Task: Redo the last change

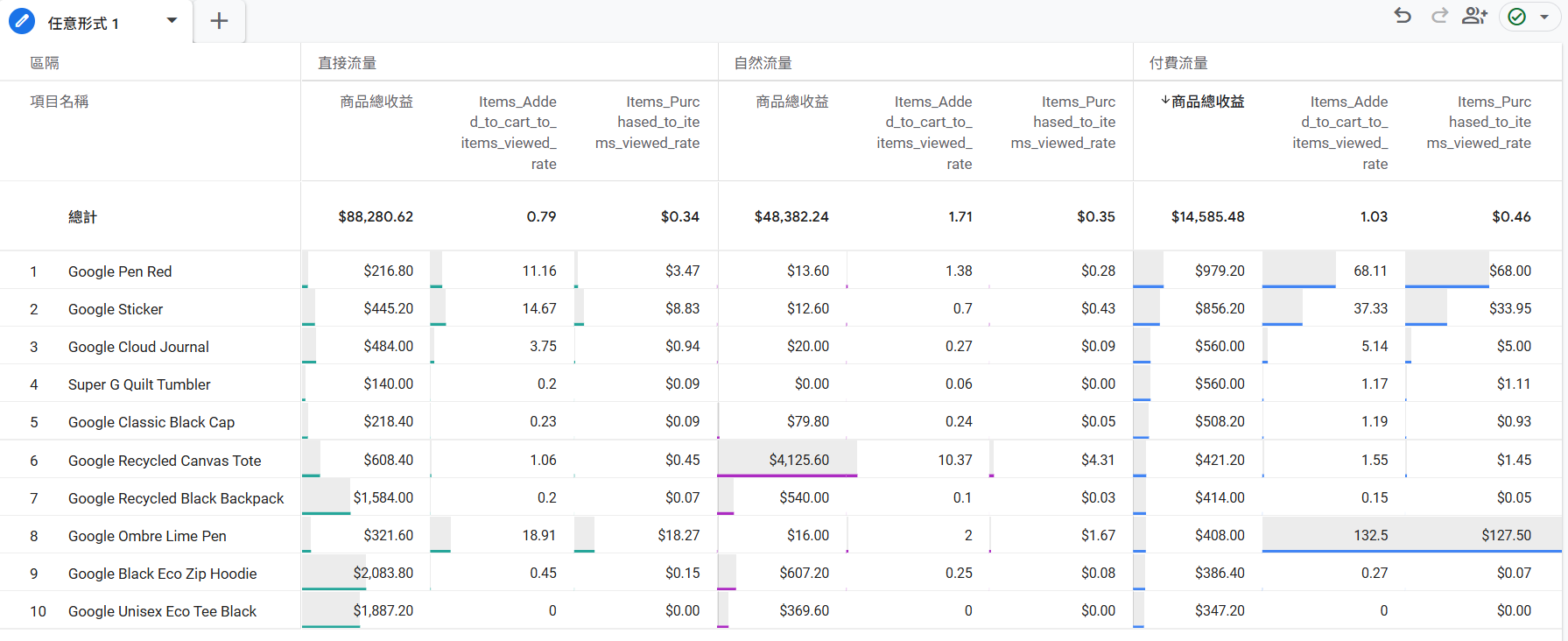Action: point(1439,16)
